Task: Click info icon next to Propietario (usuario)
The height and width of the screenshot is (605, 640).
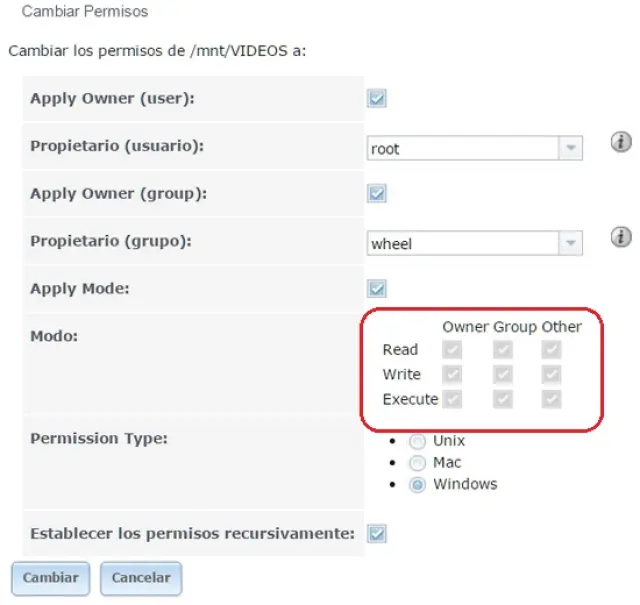Action: point(621,143)
